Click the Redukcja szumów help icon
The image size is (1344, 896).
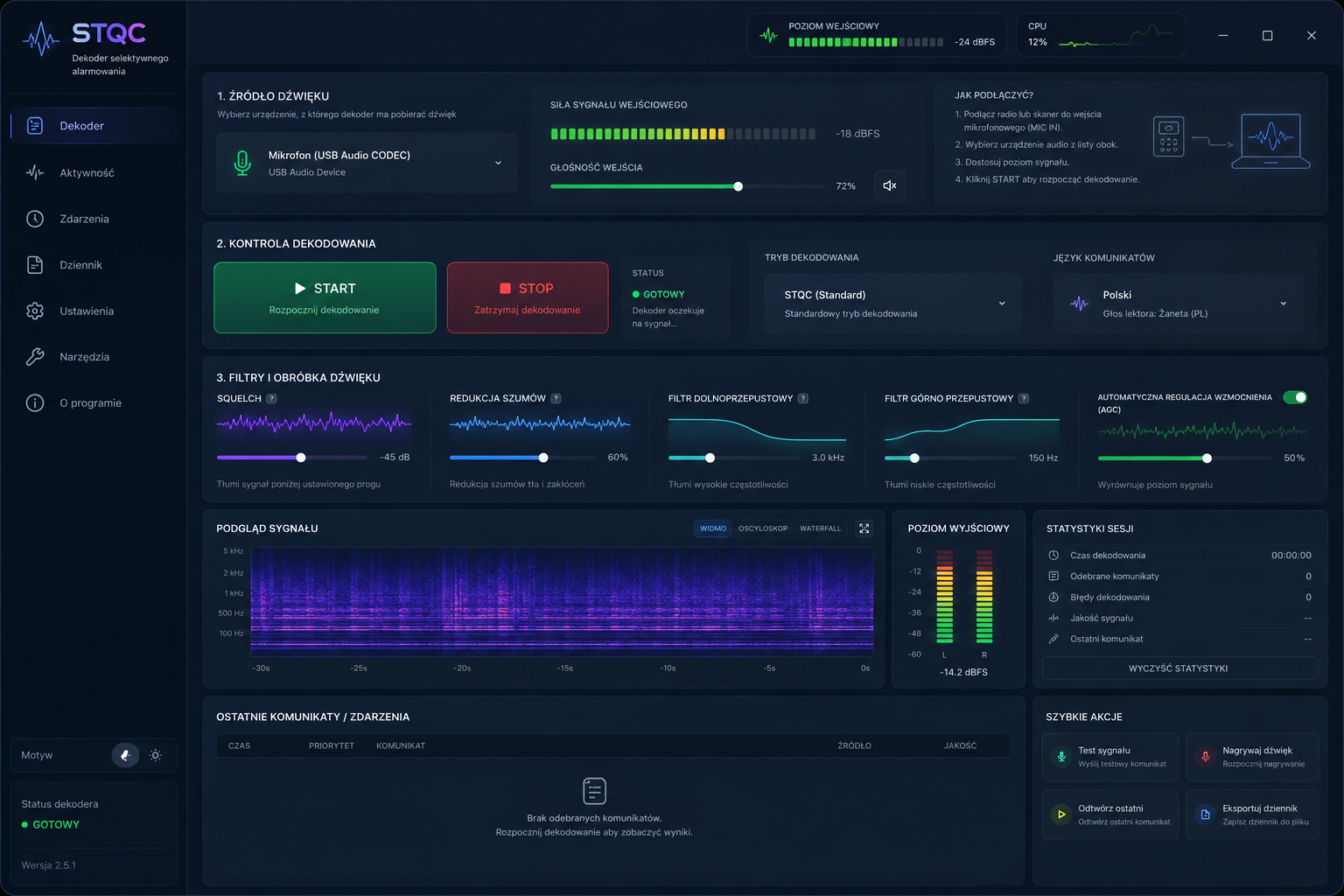556,398
